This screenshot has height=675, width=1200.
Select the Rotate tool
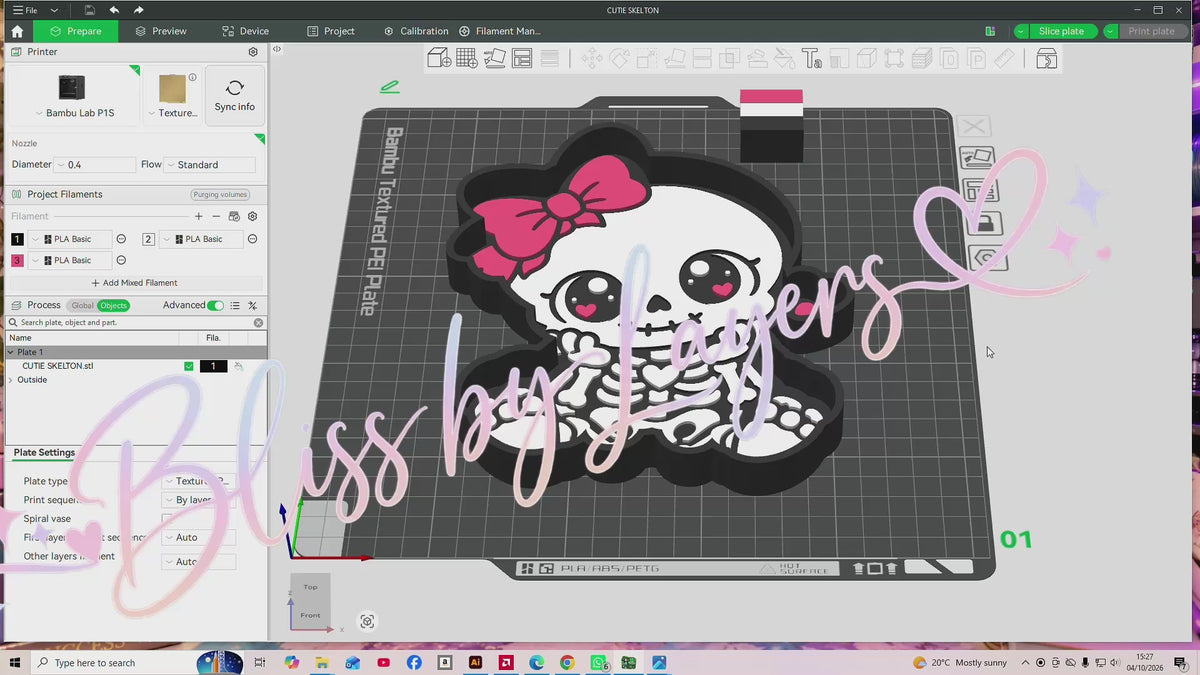click(x=620, y=59)
